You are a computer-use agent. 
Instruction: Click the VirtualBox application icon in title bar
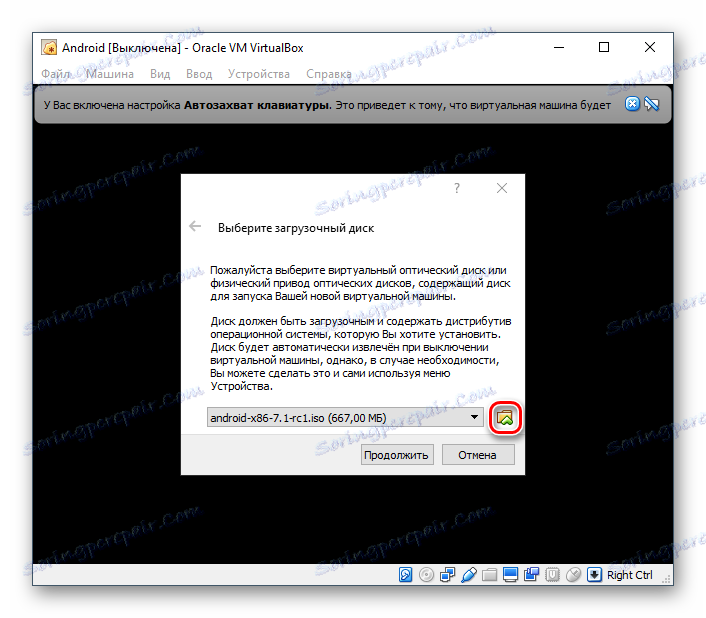(x=49, y=47)
